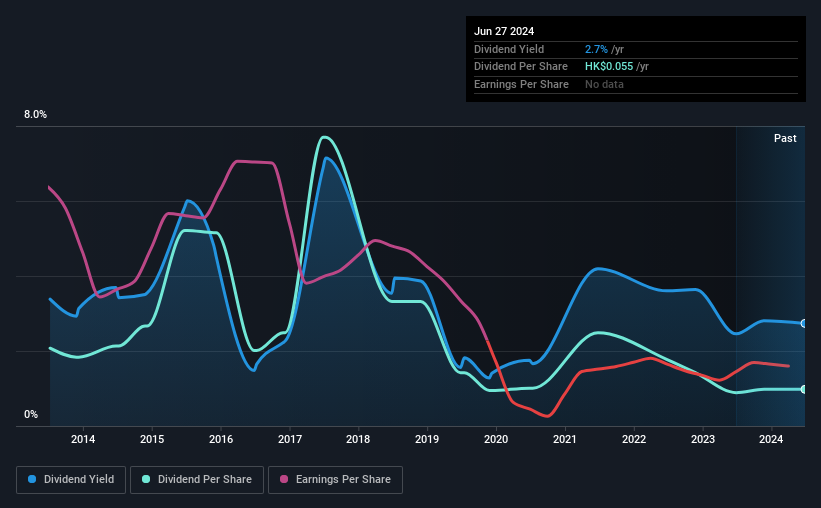
Task: Click the 2021 x-axis label
Action: pos(565,439)
